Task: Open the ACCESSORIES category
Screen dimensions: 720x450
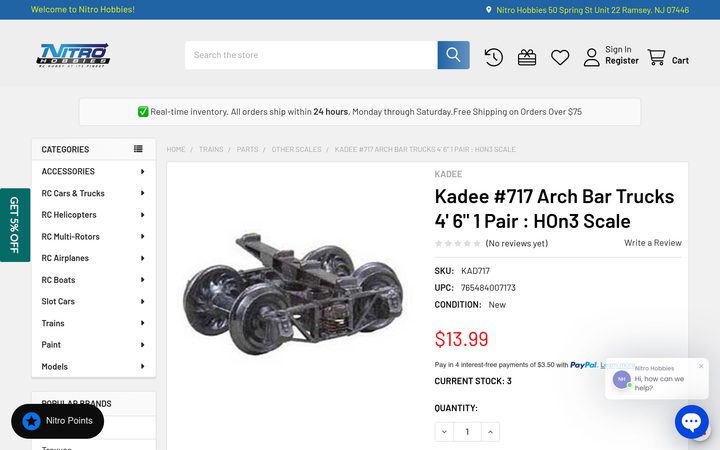Action: coord(68,171)
